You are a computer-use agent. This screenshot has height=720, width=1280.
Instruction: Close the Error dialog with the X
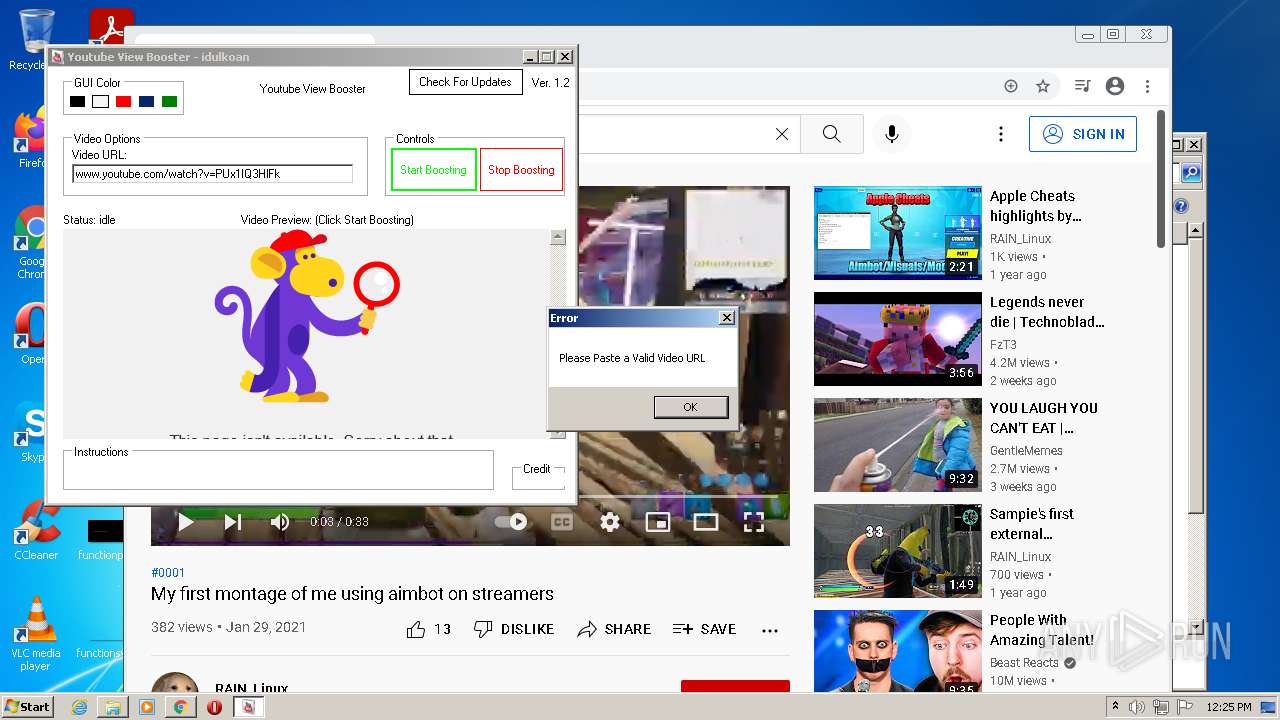(x=727, y=318)
